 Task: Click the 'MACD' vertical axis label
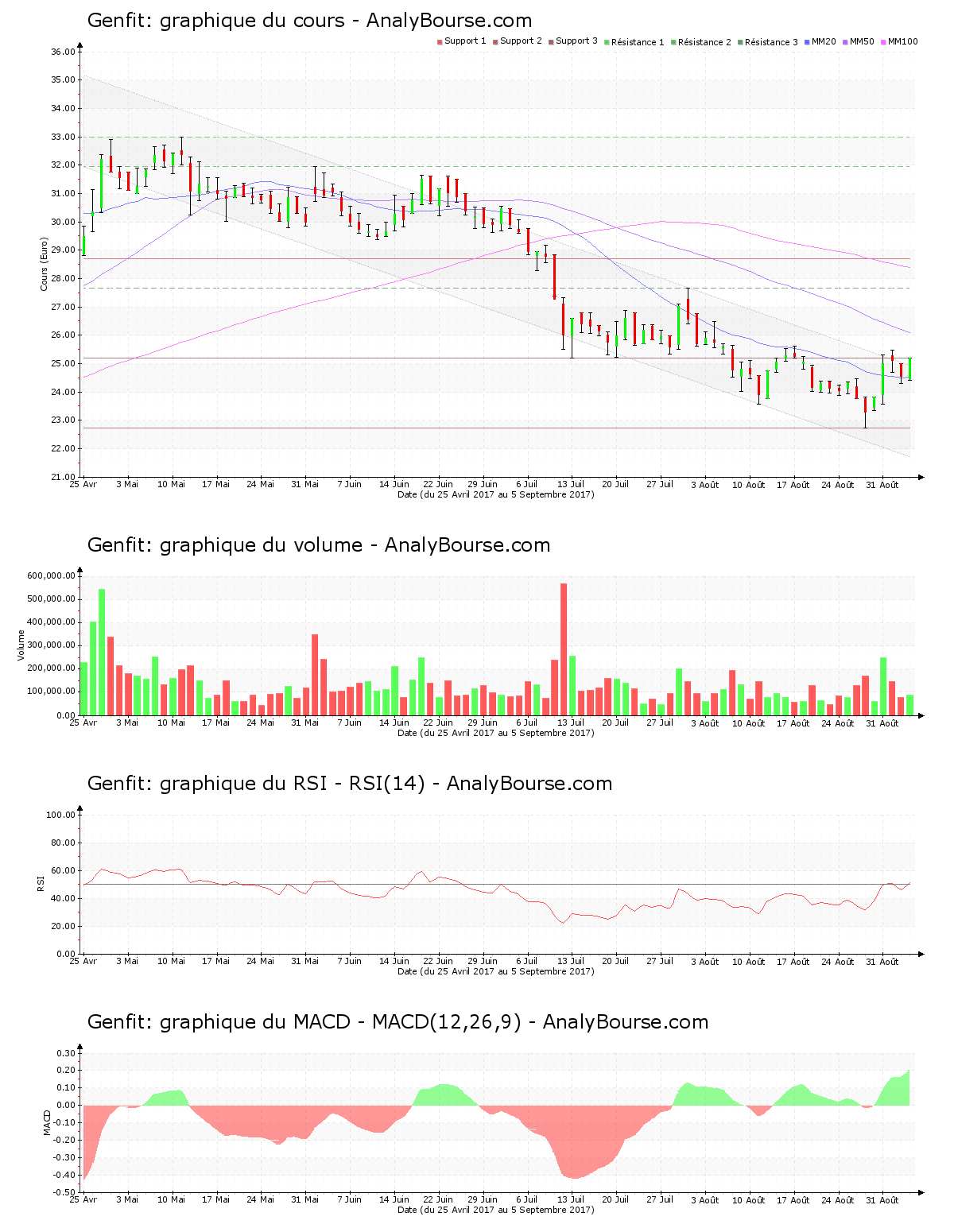coord(48,1122)
